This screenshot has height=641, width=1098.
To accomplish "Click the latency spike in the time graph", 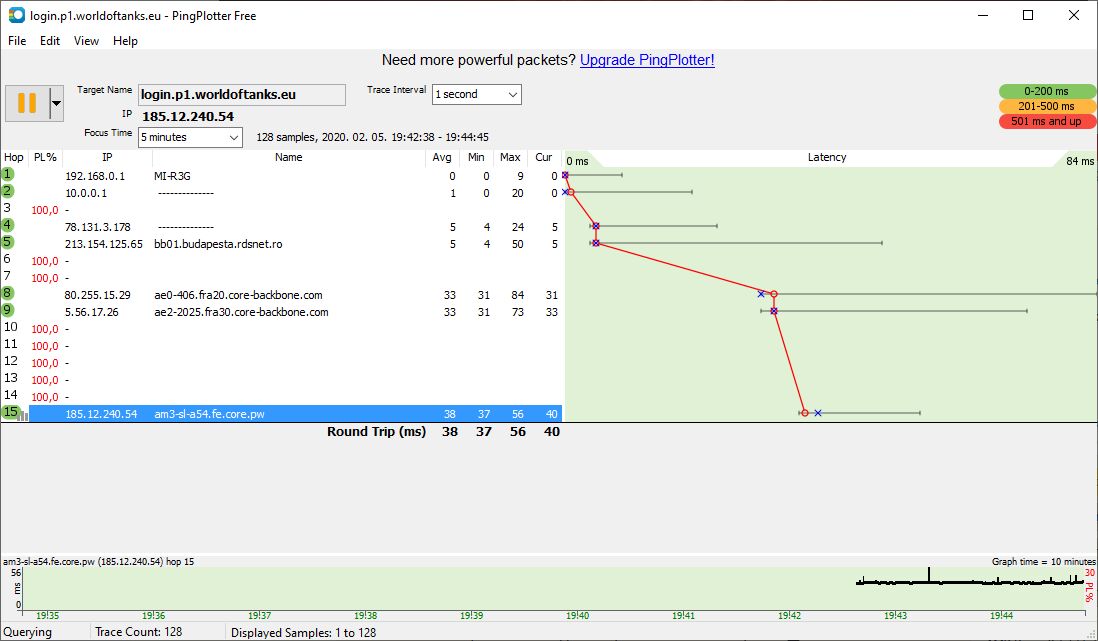I will coord(929,574).
